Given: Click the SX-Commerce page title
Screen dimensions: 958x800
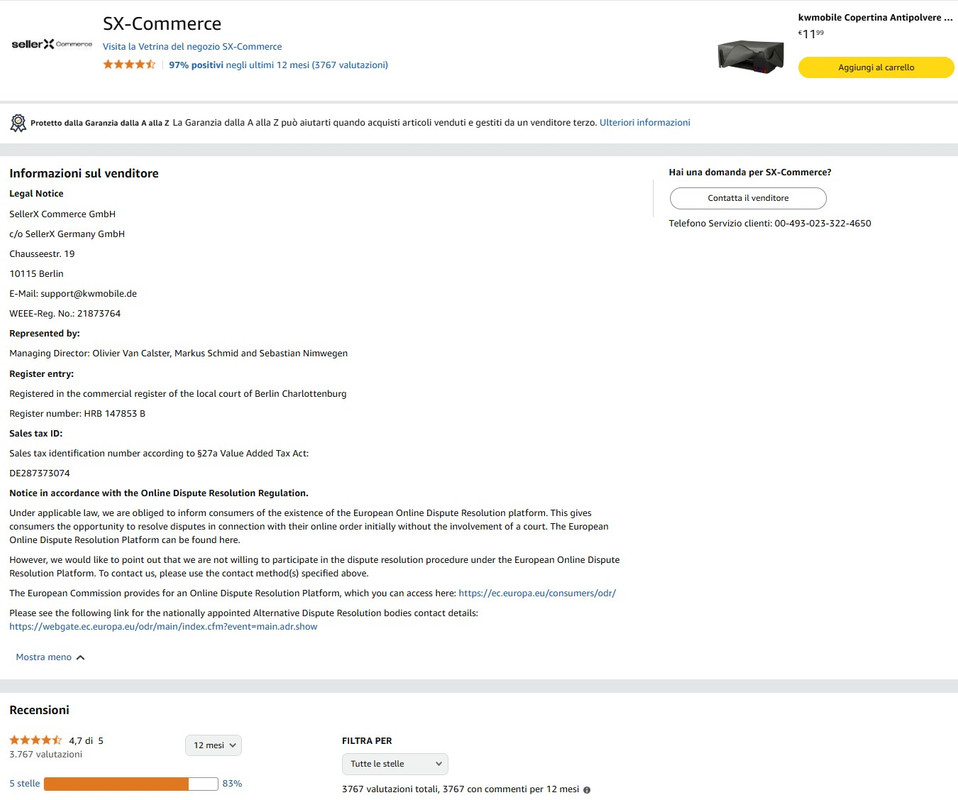Looking at the screenshot, I should point(162,24).
